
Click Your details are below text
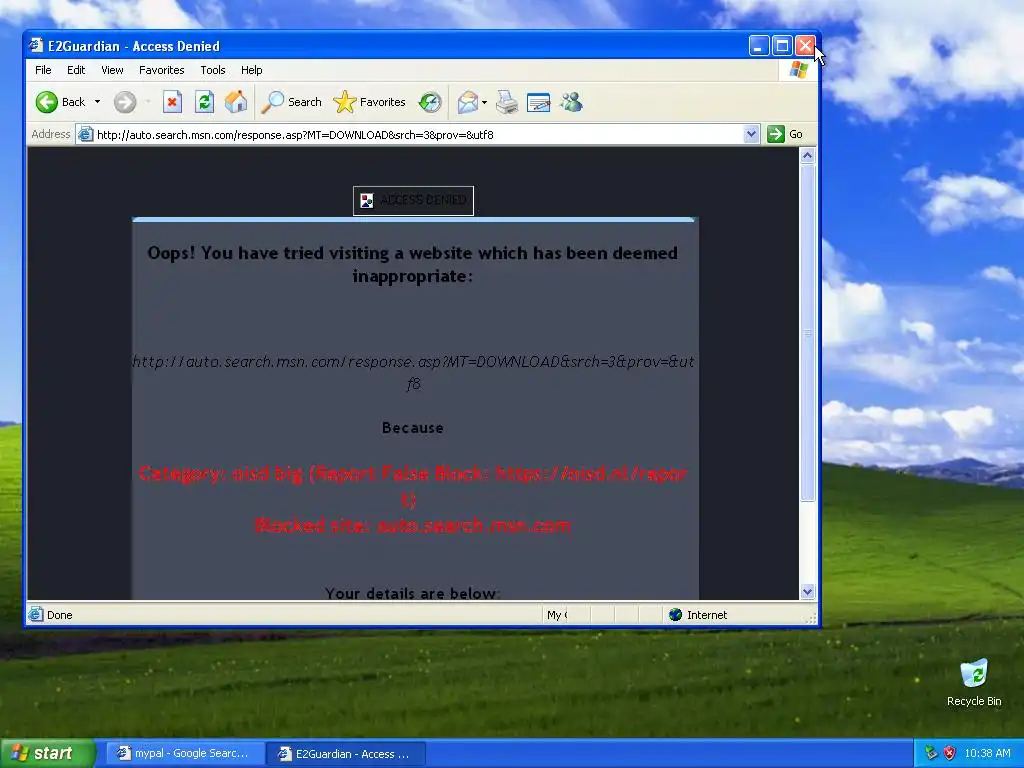point(413,593)
